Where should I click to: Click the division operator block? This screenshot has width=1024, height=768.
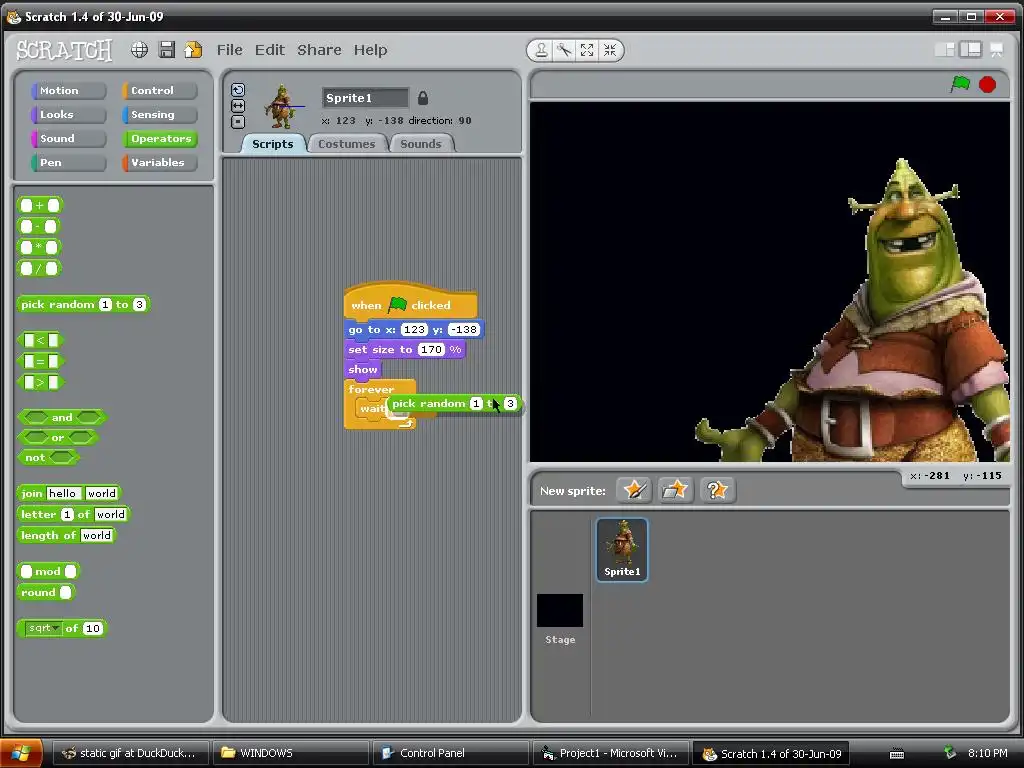pos(39,268)
